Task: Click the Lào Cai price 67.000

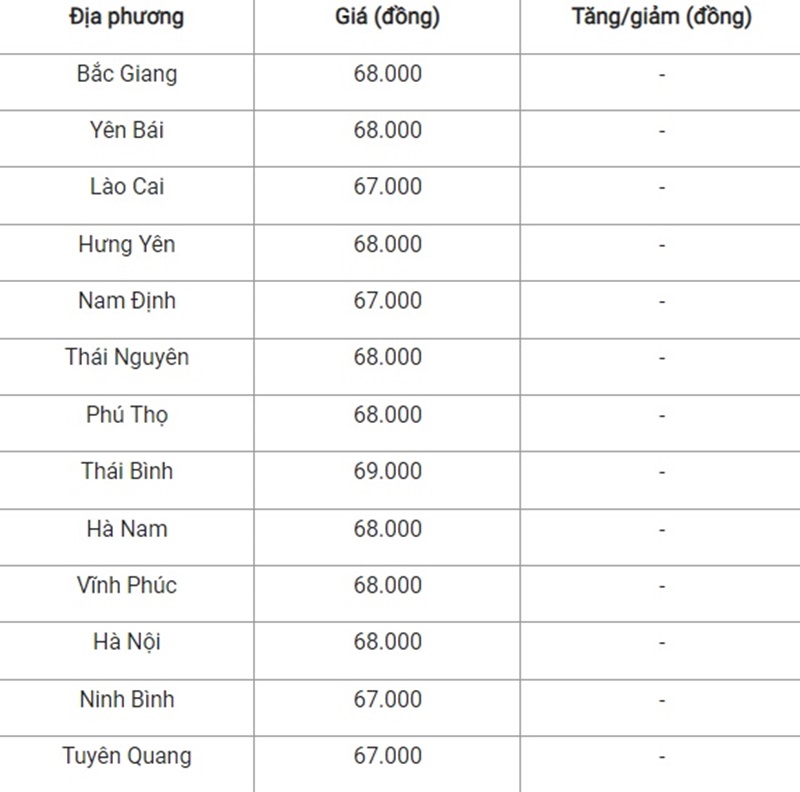Action: [388, 187]
